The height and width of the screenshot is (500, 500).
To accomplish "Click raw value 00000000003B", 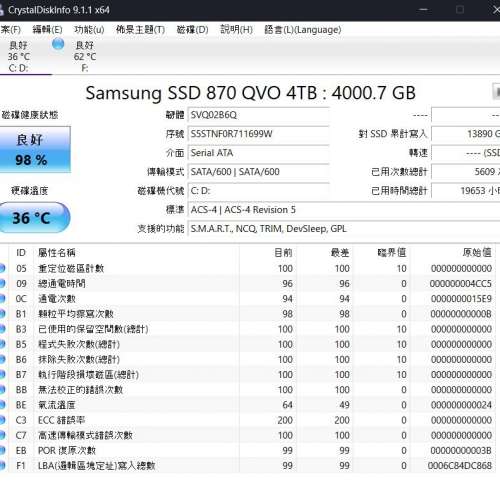I will pos(461,450).
